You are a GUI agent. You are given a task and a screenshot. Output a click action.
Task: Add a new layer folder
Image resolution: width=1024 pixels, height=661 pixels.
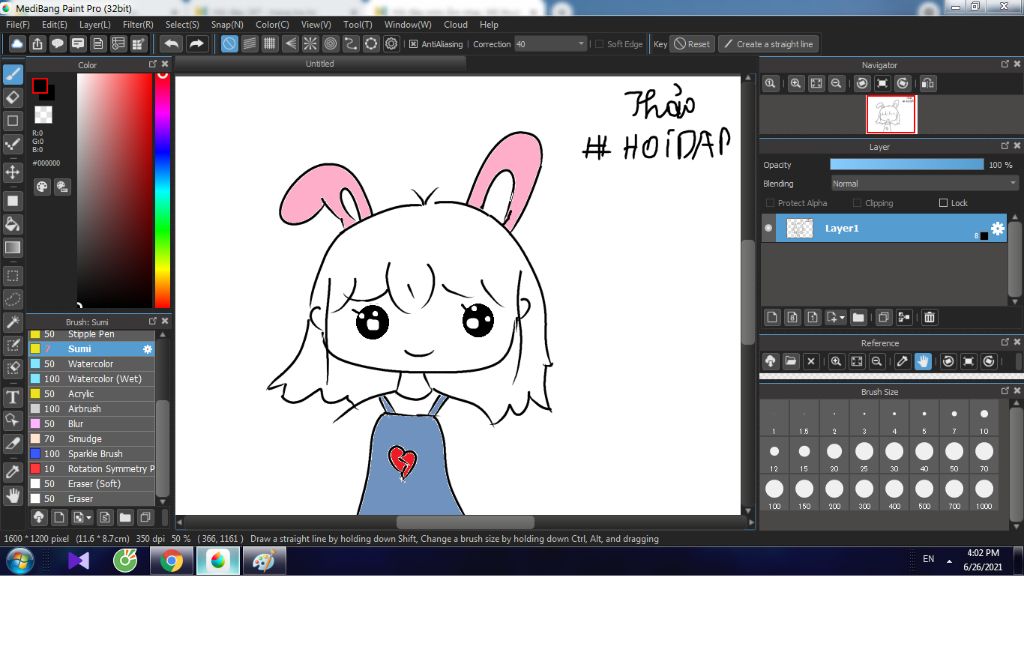click(x=858, y=317)
